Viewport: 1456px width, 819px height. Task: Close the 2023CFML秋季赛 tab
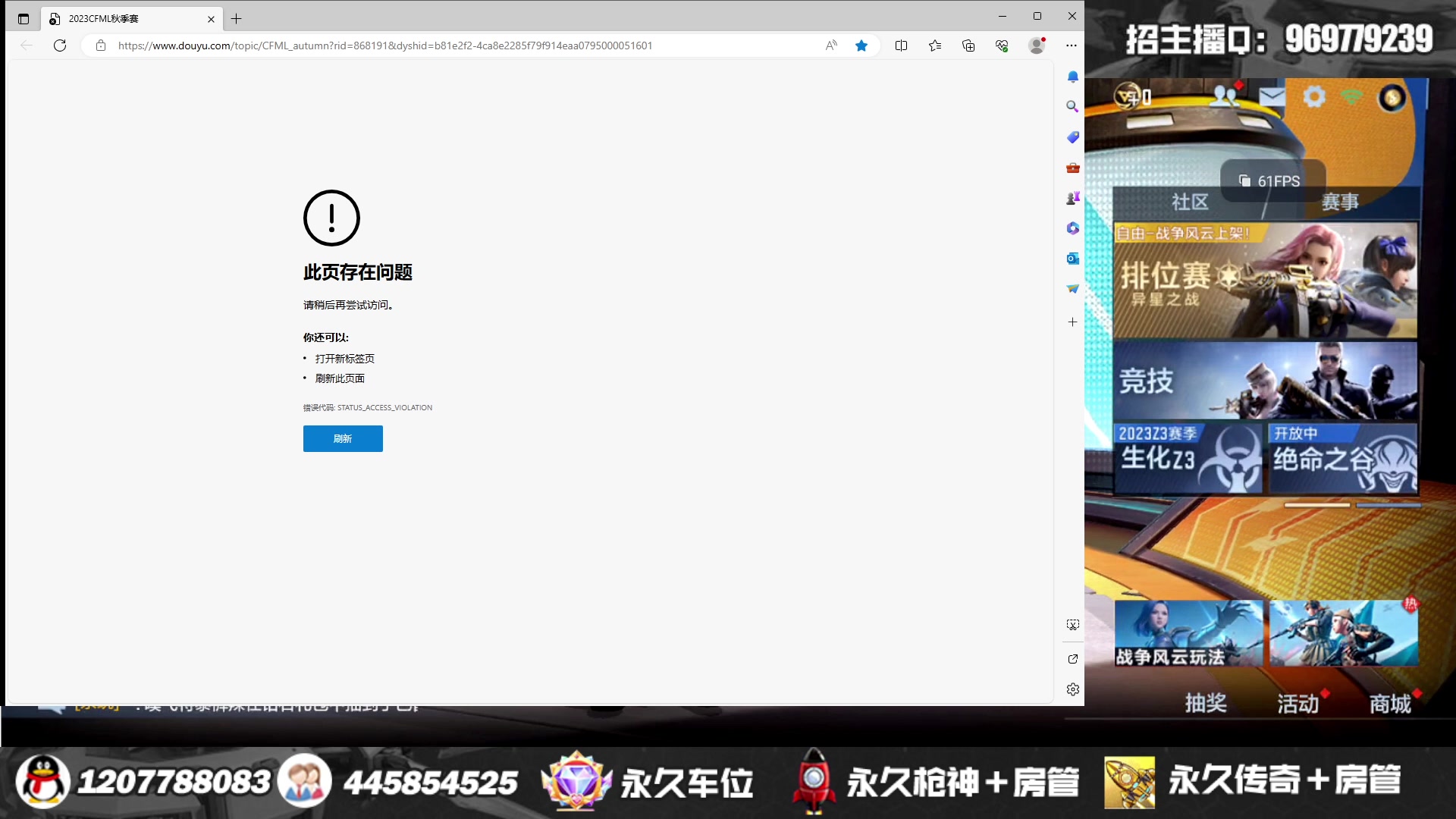tap(211, 19)
